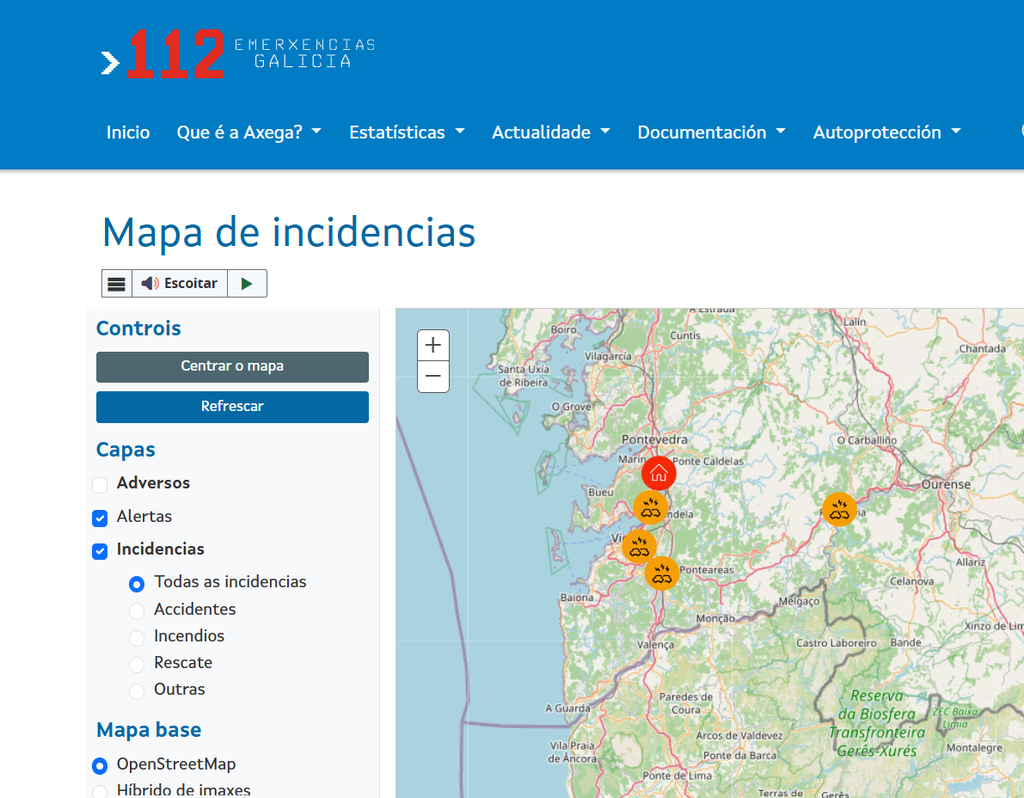Viewport: 1024px width, 798px height.
Task: Zoom out the map with minus button
Action: [x=433, y=376]
